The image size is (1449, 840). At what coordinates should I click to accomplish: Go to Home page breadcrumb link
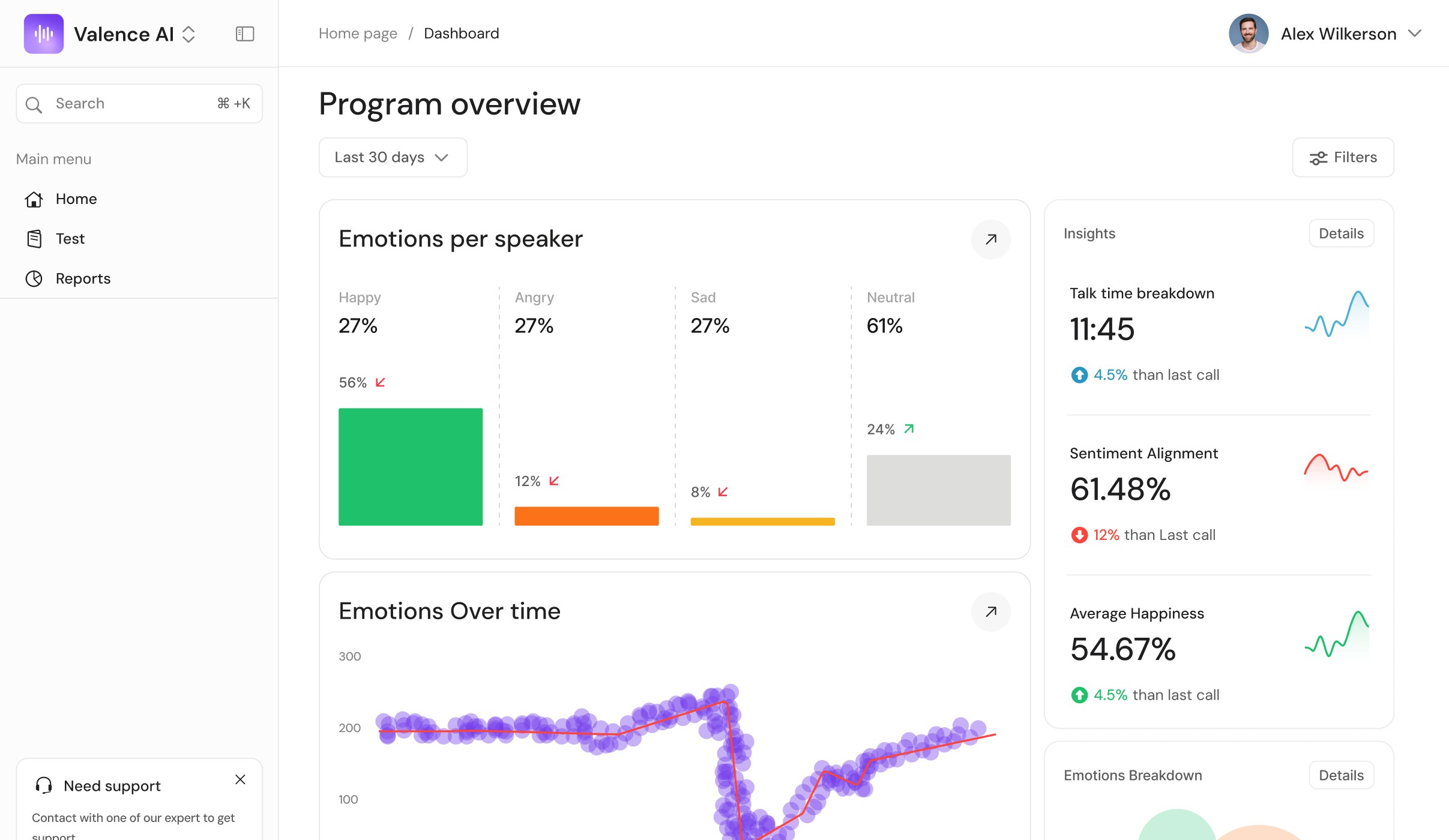358,34
